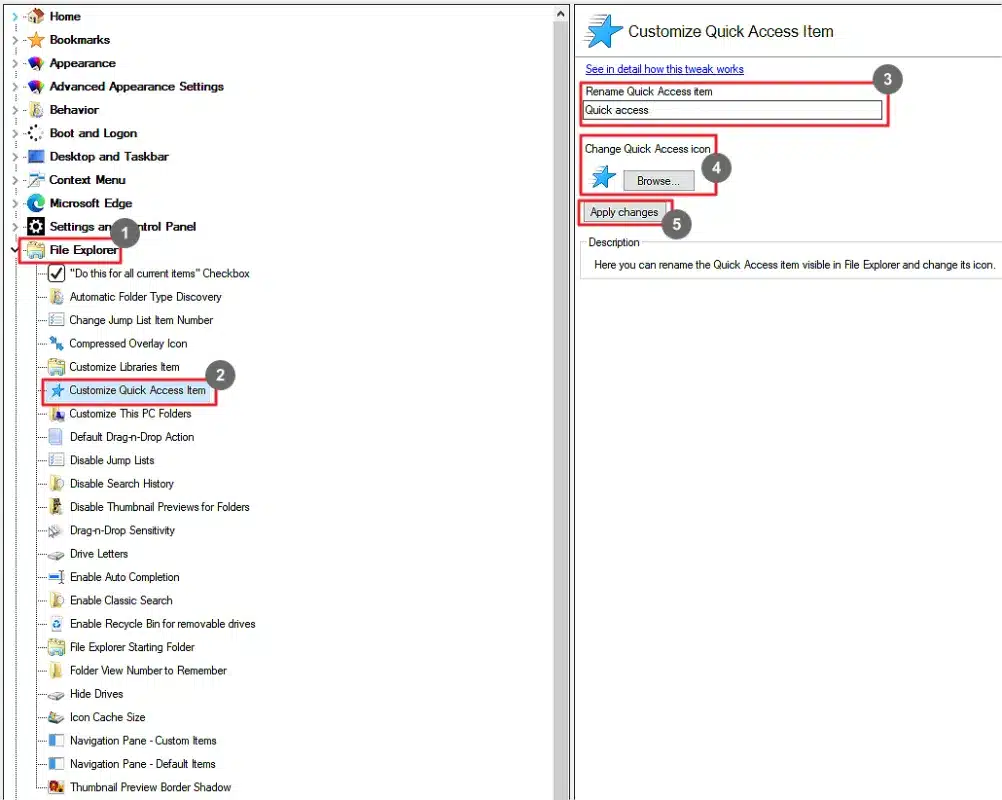This screenshot has height=800, width=1002.
Task: Select the Disable Jump Lists entry text
Action: pyautogui.click(x=112, y=460)
